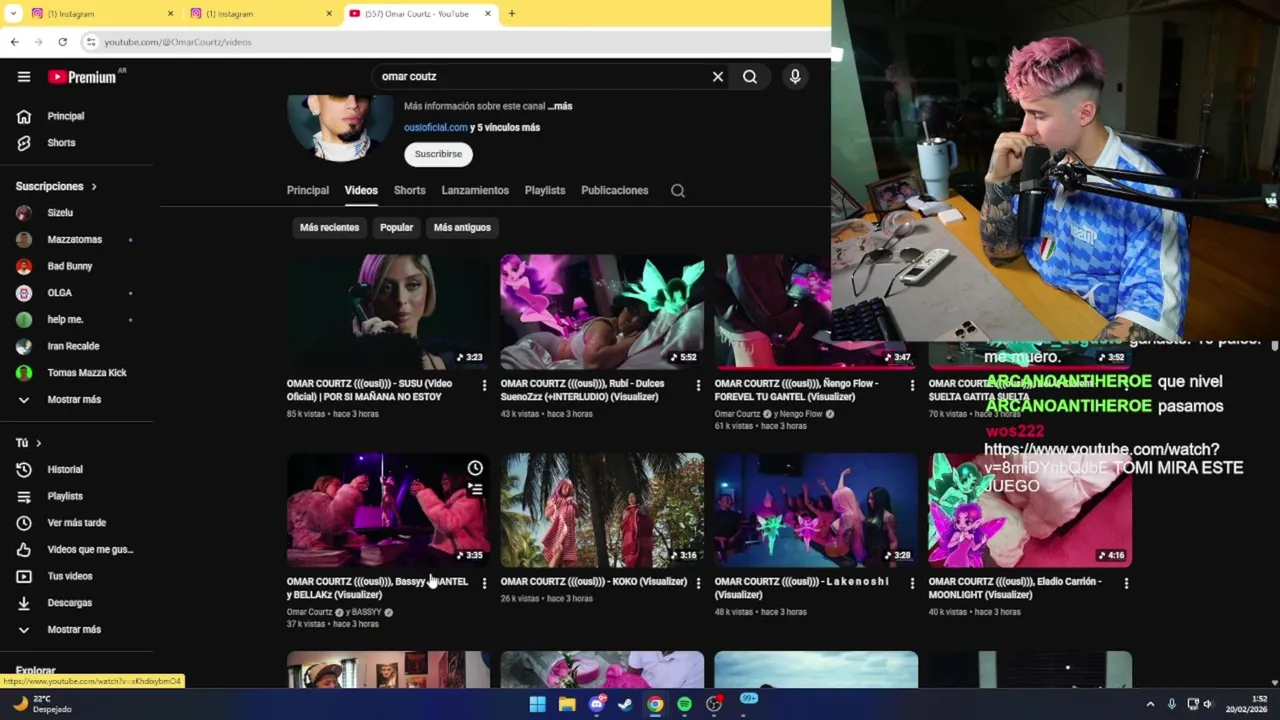Show hidden system tray icons
This screenshot has width=1280, height=720.
[1150, 704]
